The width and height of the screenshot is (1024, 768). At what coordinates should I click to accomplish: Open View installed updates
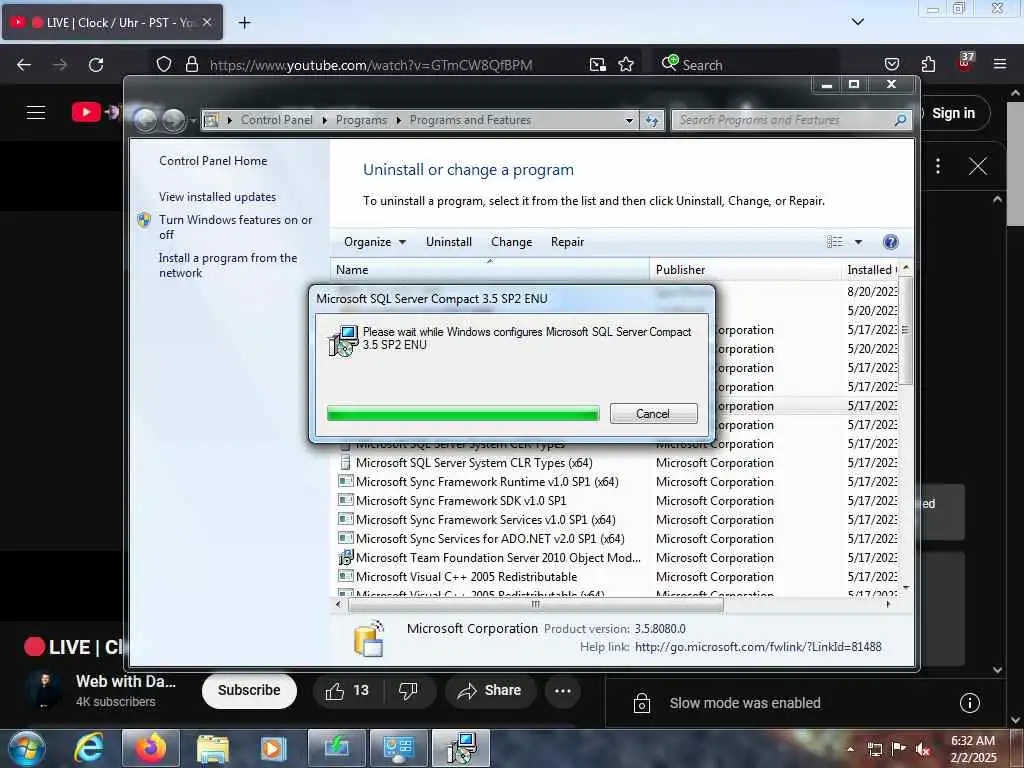click(x=217, y=197)
